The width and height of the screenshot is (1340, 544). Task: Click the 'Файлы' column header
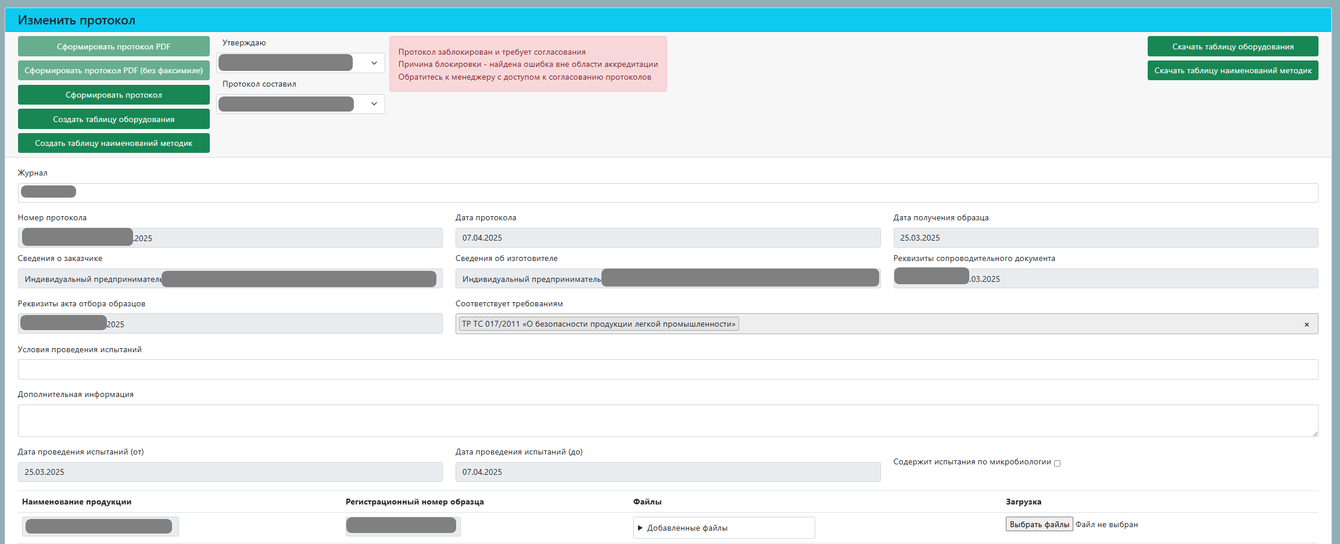(x=648, y=501)
